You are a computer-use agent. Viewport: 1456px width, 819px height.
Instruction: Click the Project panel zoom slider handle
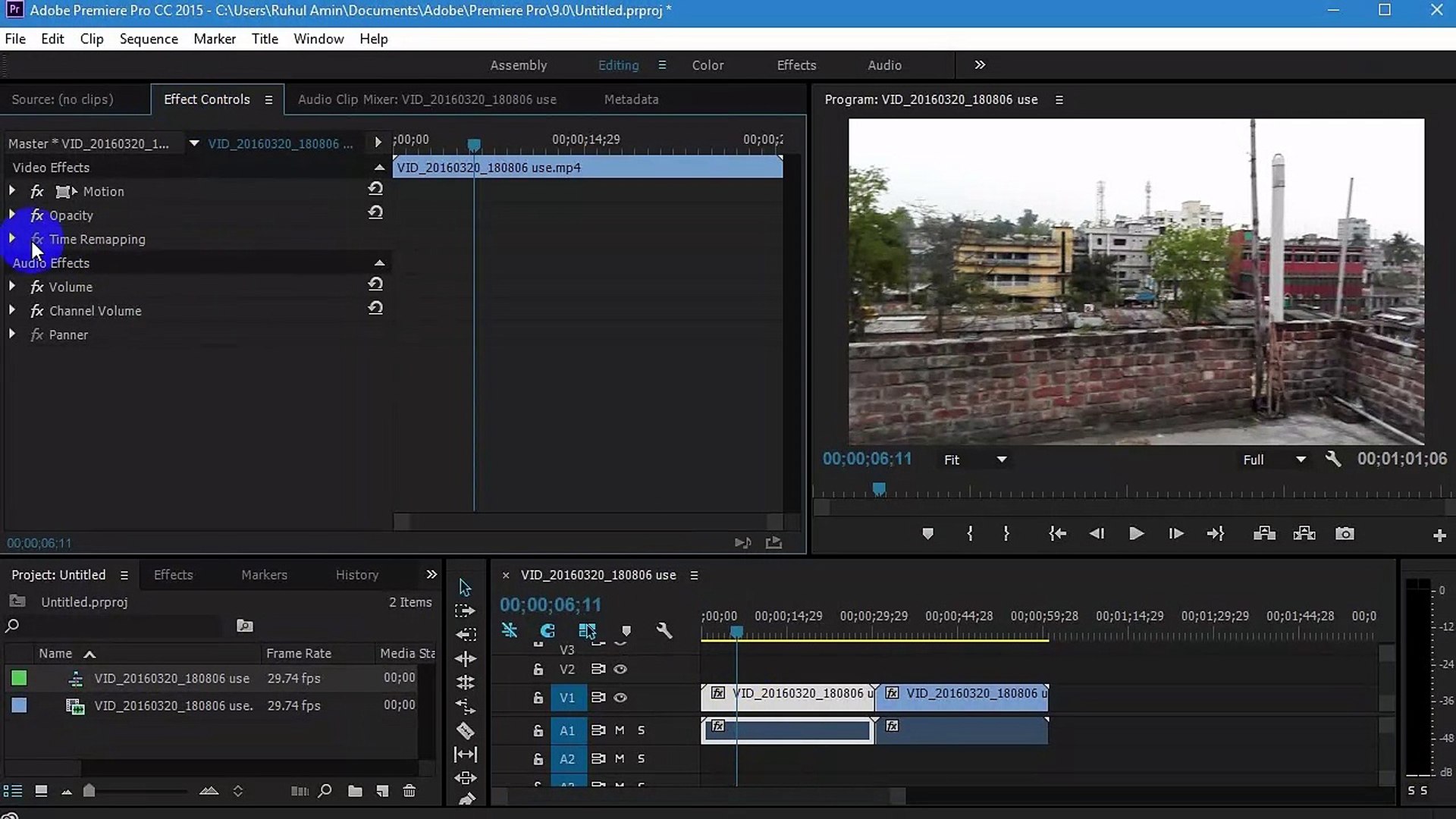pos(89,791)
